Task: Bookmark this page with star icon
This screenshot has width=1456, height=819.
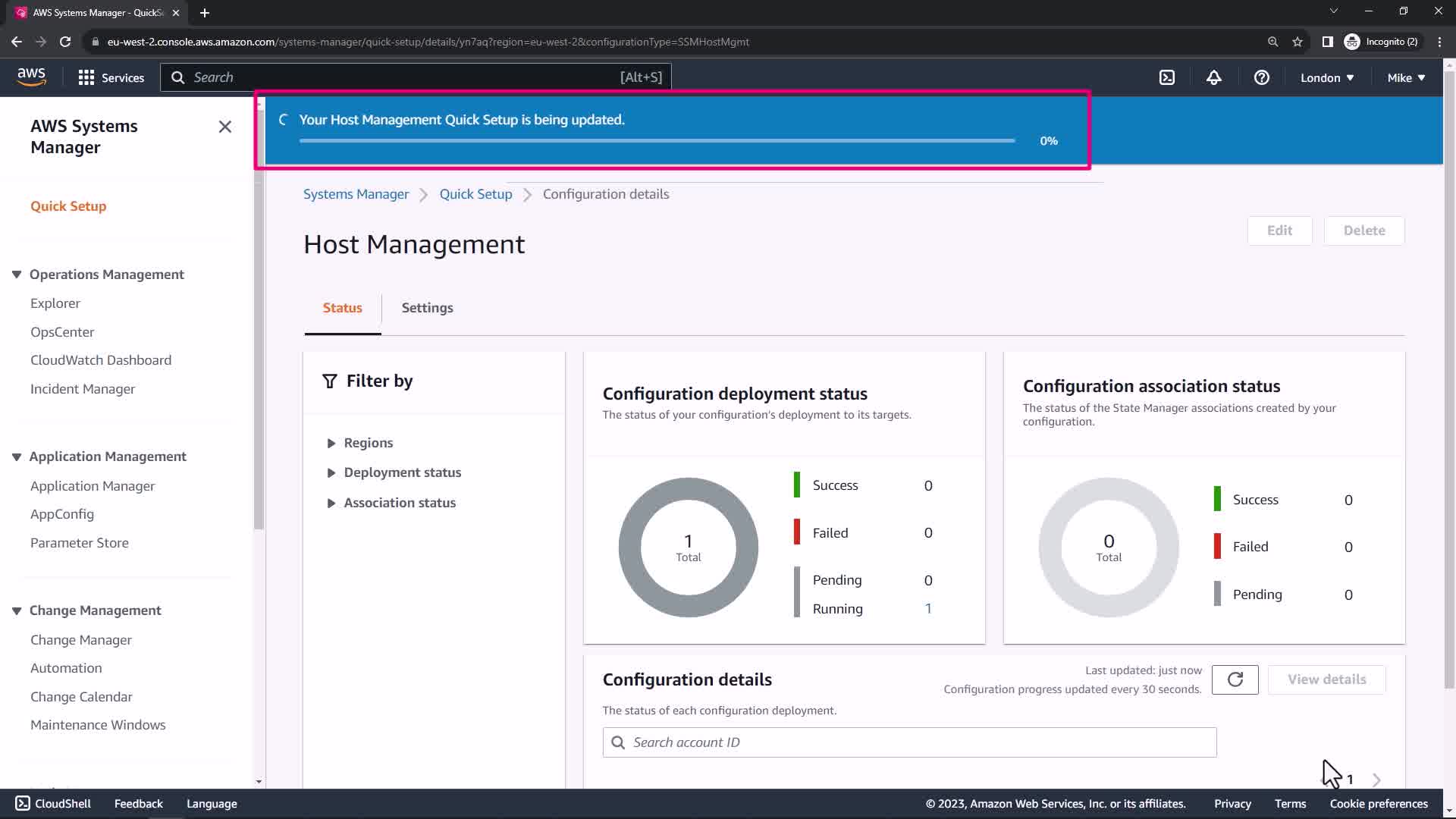Action: pyautogui.click(x=1298, y=42)
